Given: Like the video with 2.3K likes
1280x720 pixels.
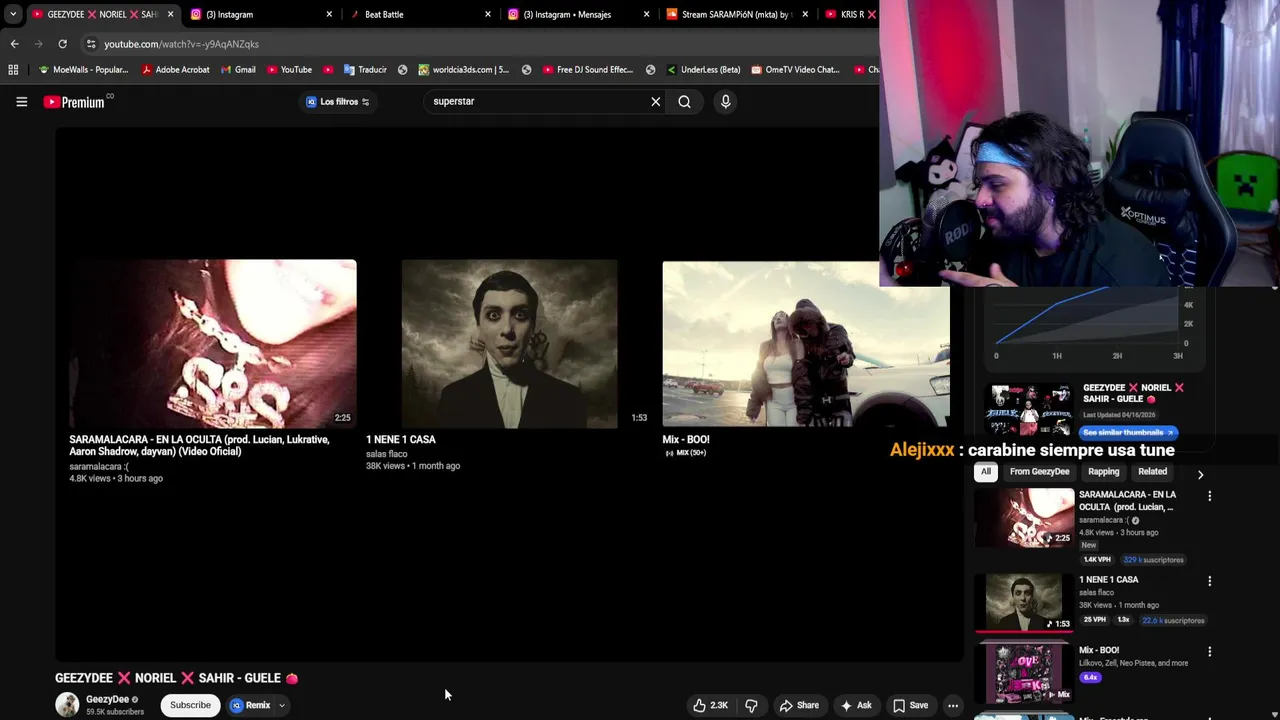Looking at the screenshot, I should coord(710,705).
